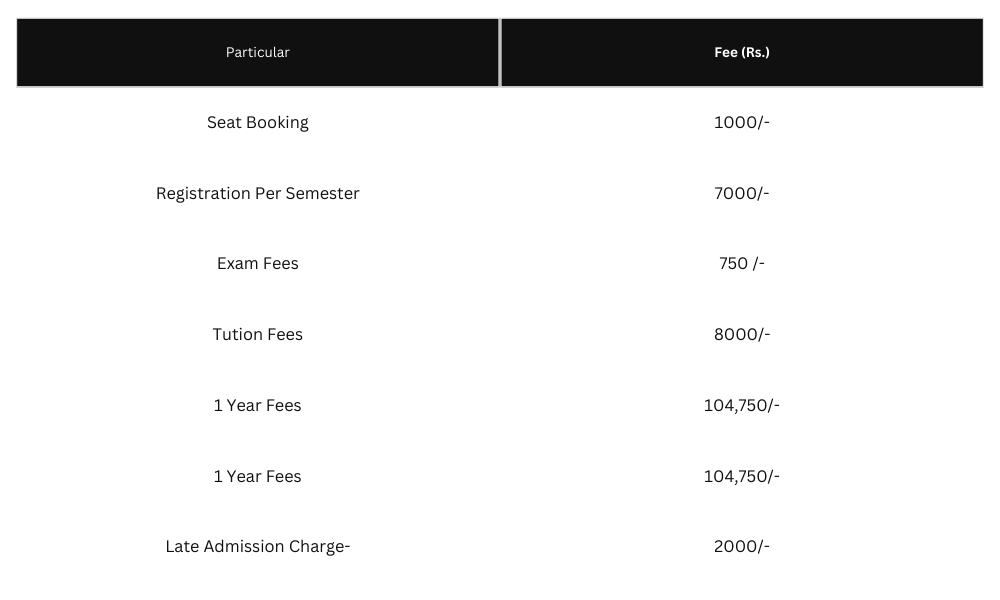This screenshot has width=1000, height=600.
Task: Select the 1000/- fee value
Action: (x=742, y=122)
